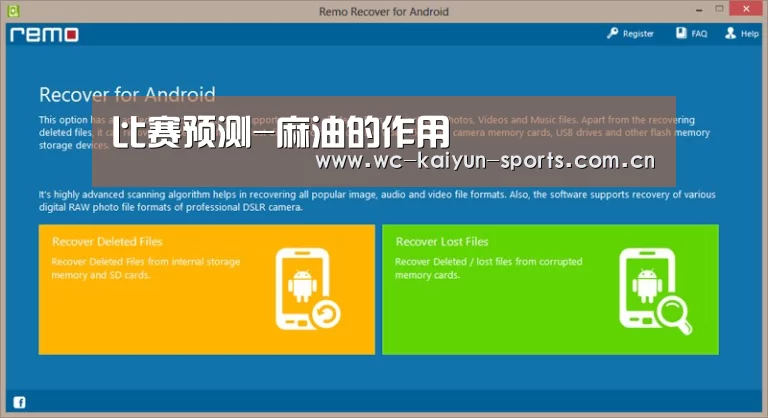Close the Remo Recover window
768x418 pixels.
pyautogui.click(x=746, y=8)
